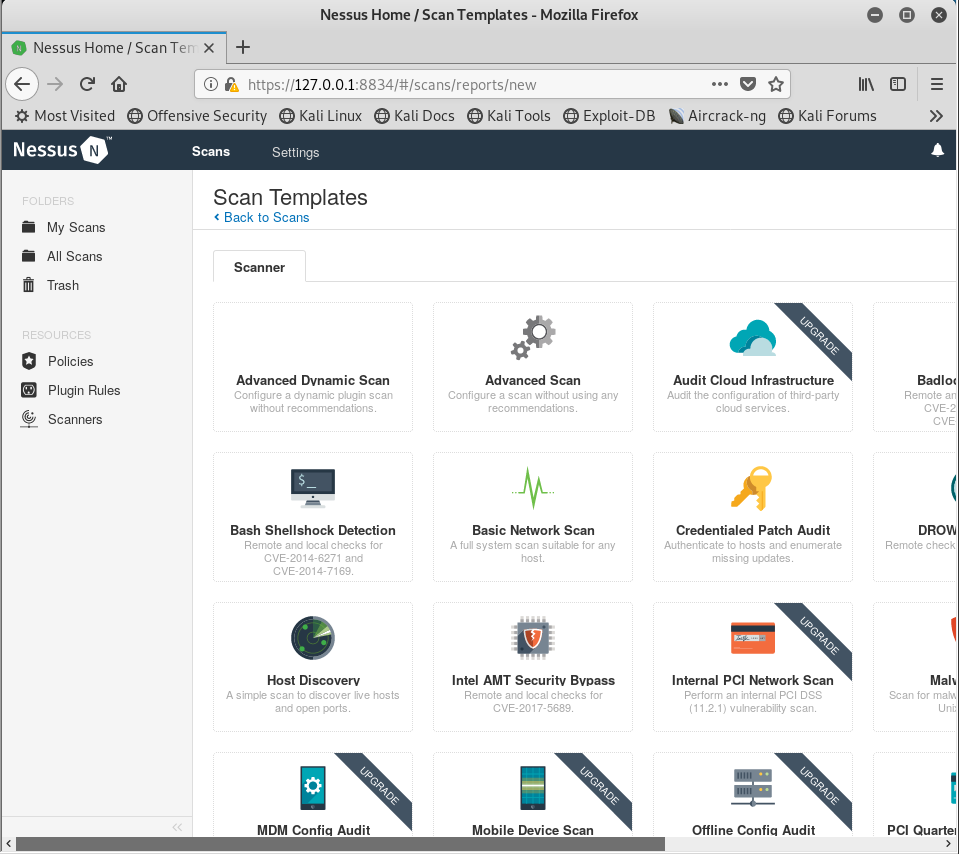The width and height of the screenshot is (959, 854).
Task: Click the Policies shield icon
Action: 29,361
